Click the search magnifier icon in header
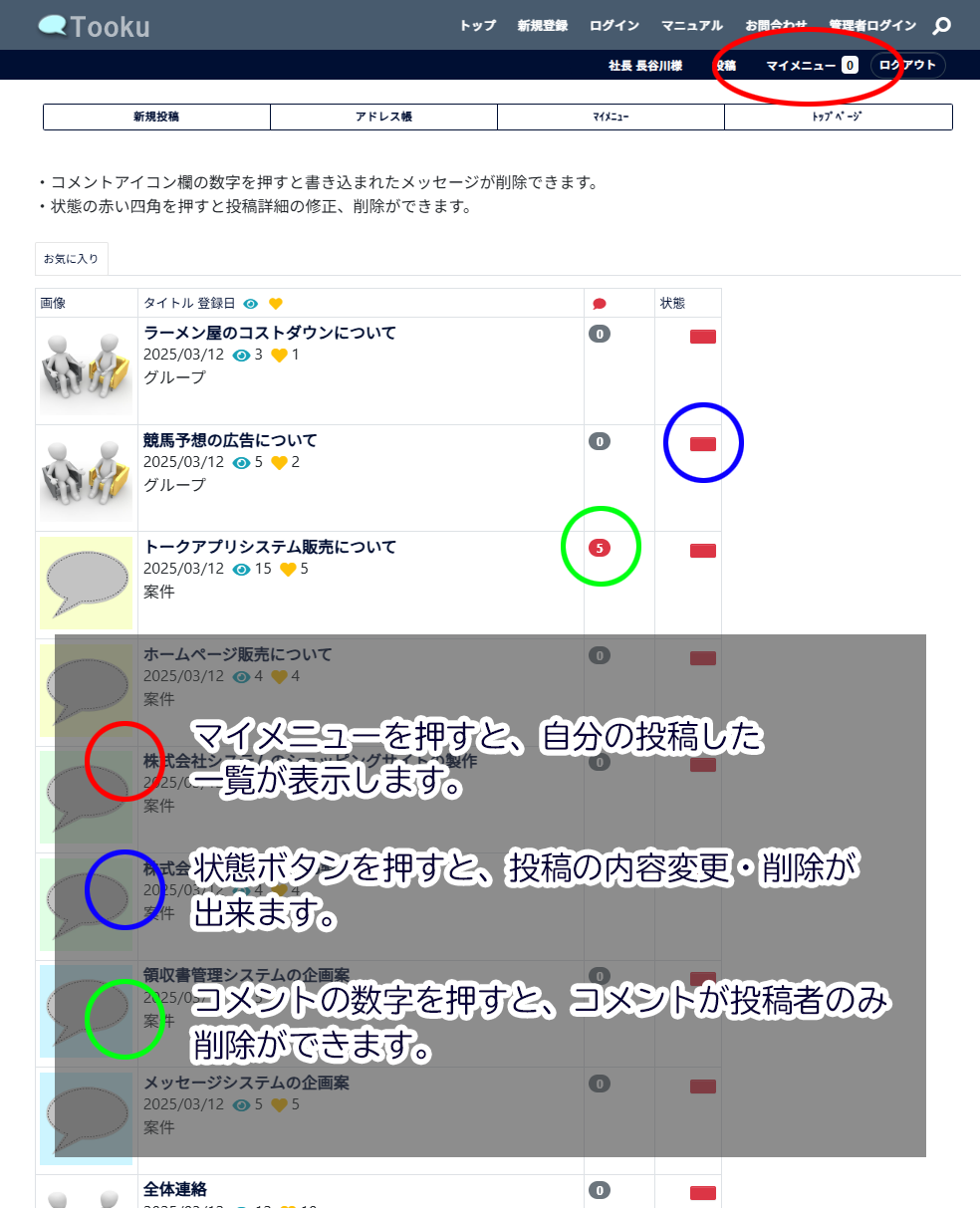Image resolution: width=980 pixels, height=1208 pixels. pyautogui.click(x=941, y=27)
